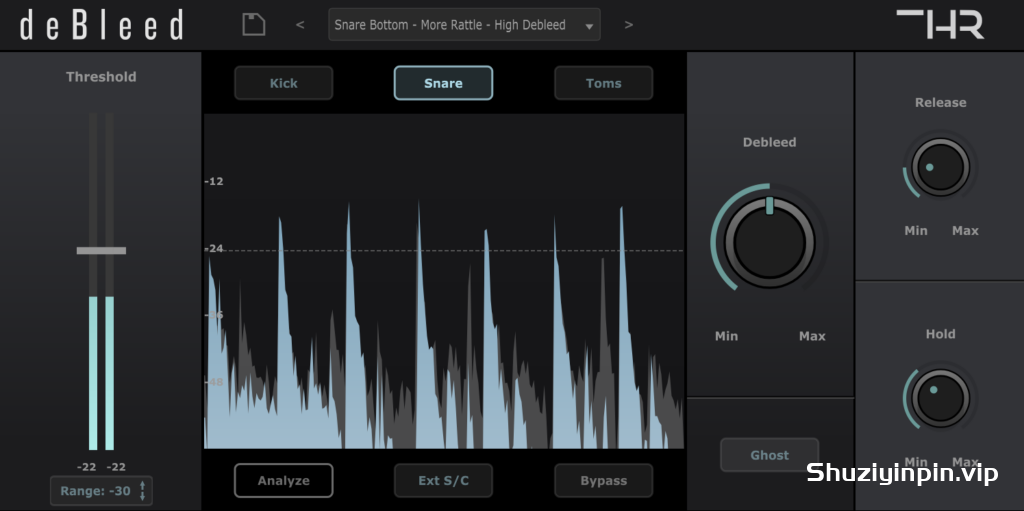Go to previous preset with left arrow
The width and height of the screenshot is (1024, 511).
click(x=300, y=25)
